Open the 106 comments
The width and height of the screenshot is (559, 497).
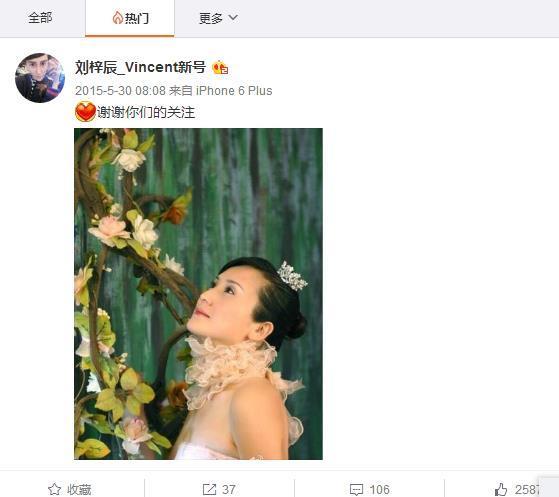(x=379, y=489)
